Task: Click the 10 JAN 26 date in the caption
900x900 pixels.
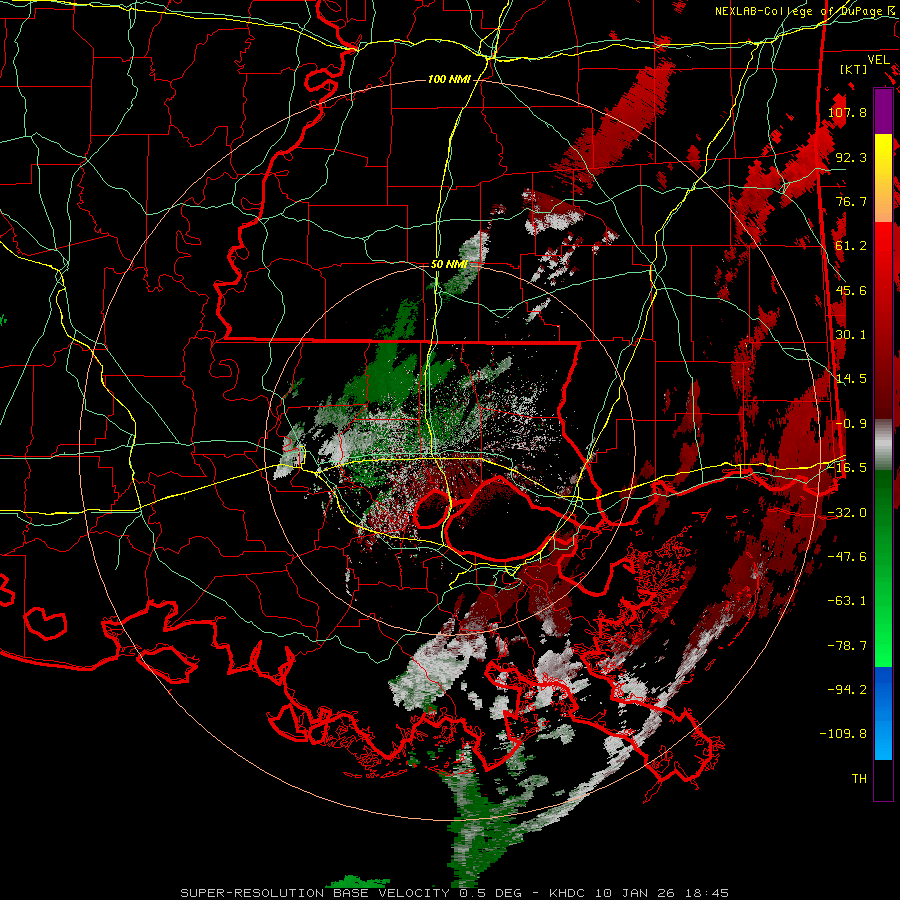Action: click(x=634, y=893)
